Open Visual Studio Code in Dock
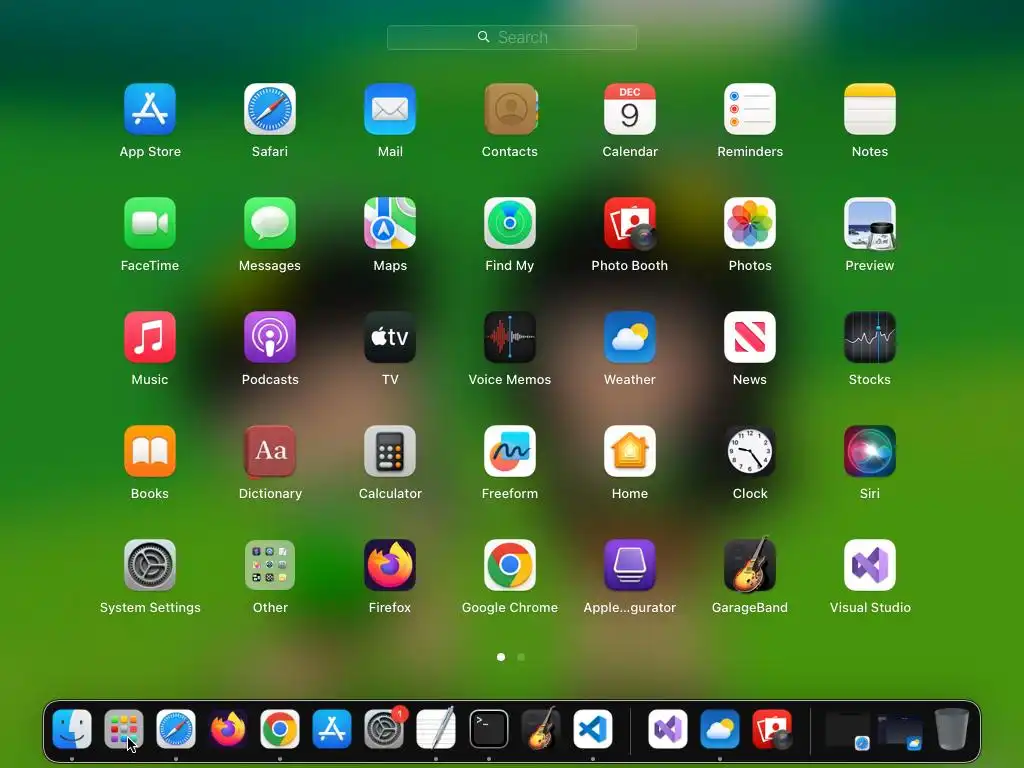The image size is (1024, 768). 593,729
